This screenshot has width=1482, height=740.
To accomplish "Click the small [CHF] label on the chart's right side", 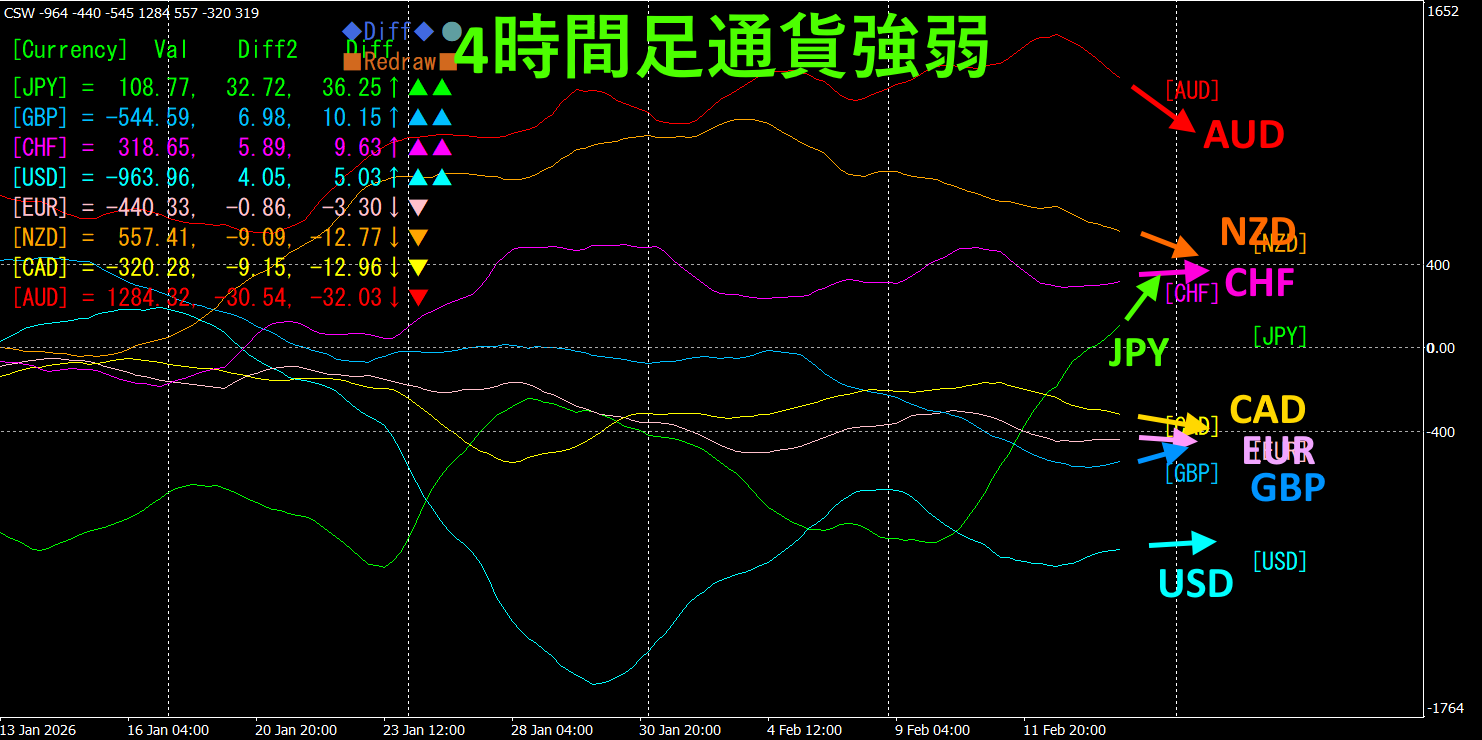I will point(1192,293).
